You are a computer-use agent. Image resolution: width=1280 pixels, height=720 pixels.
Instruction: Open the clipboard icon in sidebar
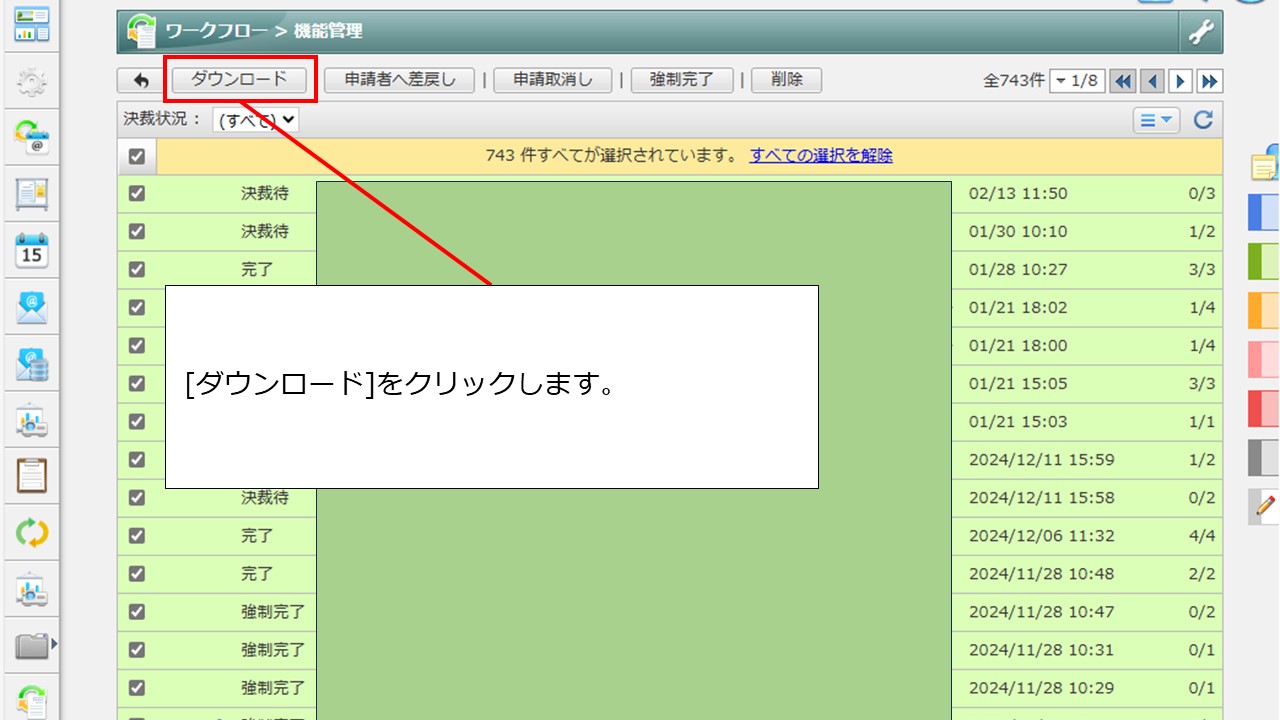(32, 476)
